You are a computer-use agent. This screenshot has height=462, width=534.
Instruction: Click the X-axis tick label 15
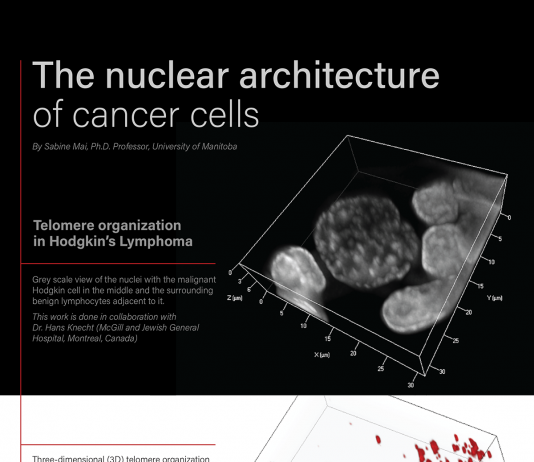[x=327, y=339]
